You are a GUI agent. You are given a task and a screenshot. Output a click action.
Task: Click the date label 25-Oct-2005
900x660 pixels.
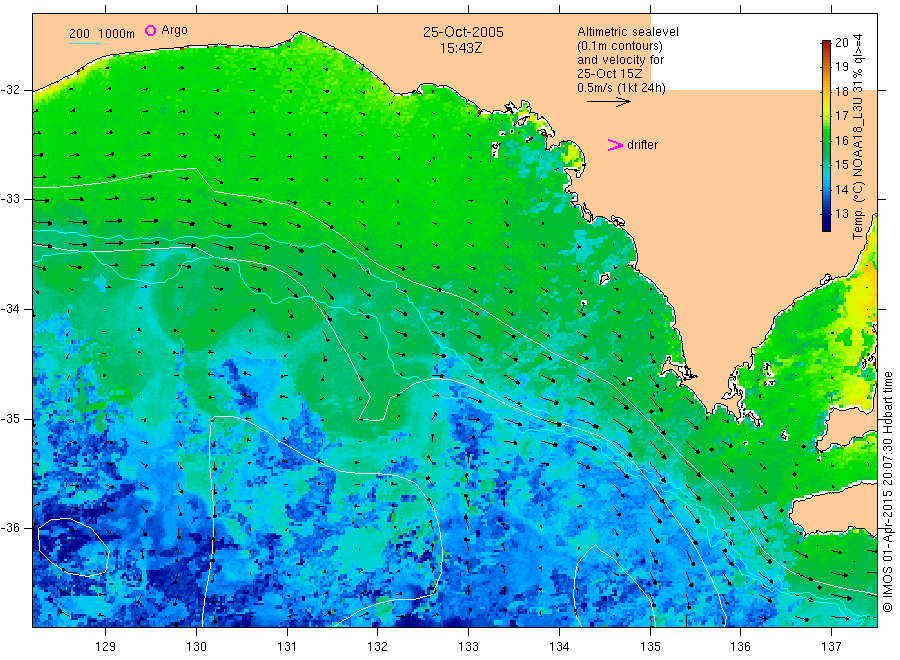(x=463, y=32)
